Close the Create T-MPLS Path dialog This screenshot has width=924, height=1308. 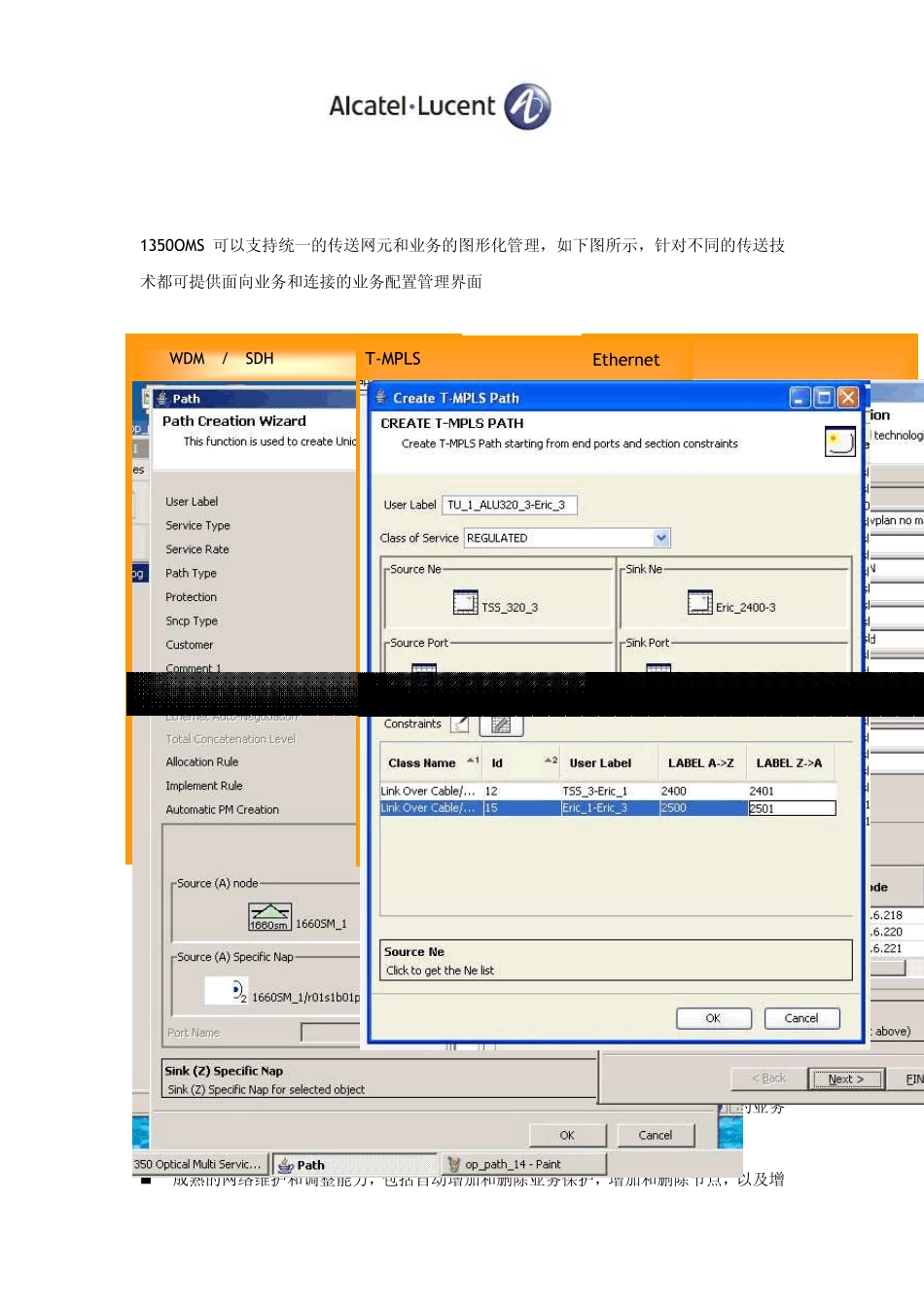(848, 397)
